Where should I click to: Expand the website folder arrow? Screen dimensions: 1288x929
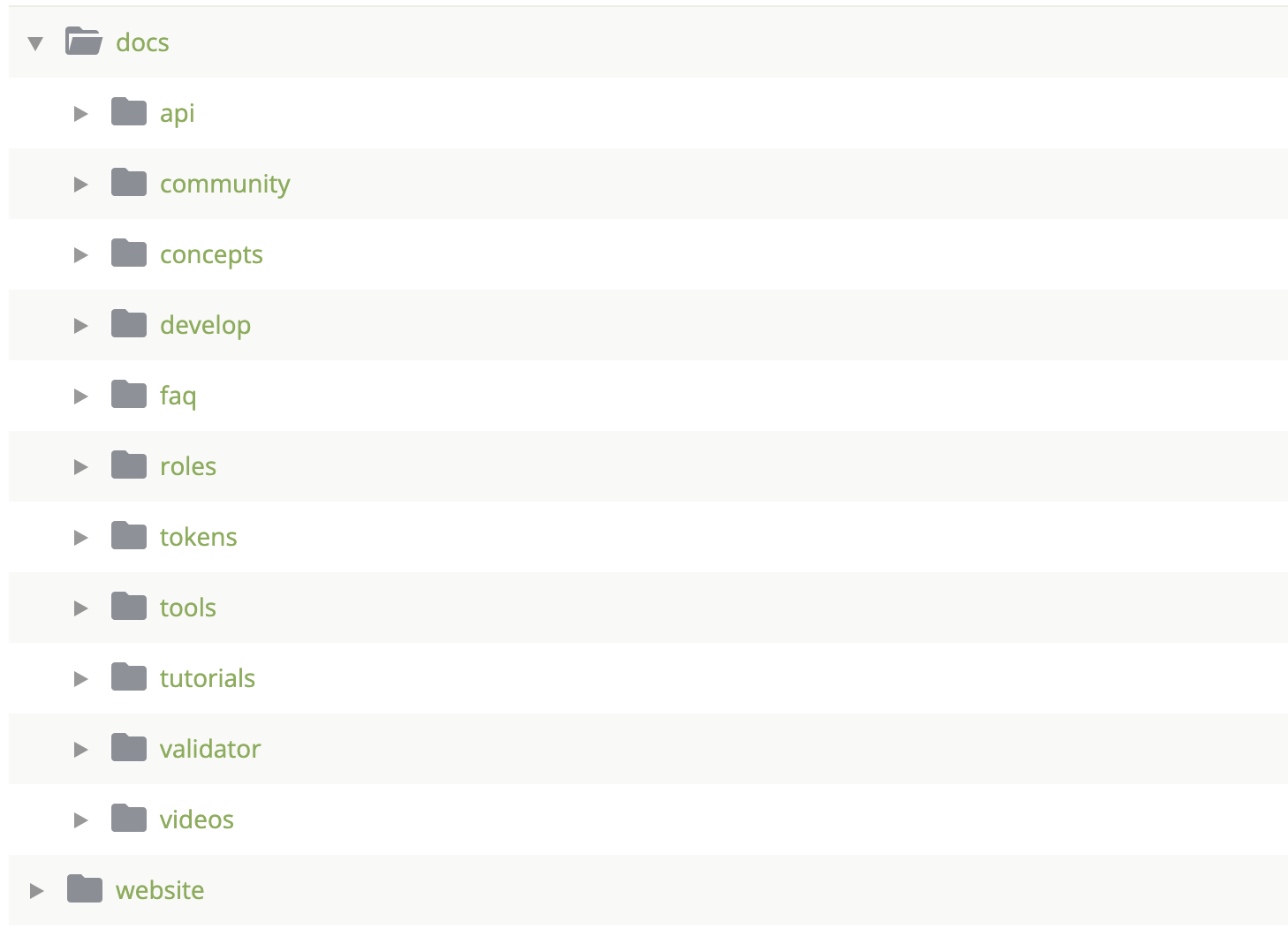click(36, 891)
